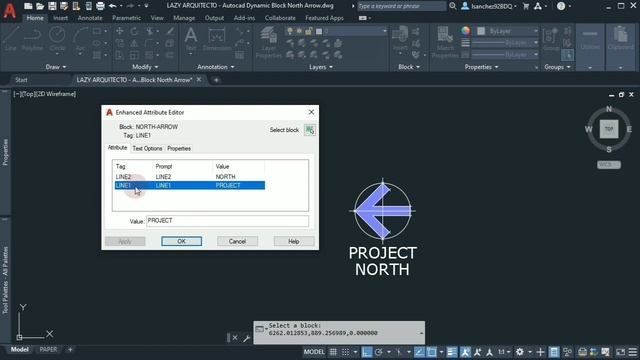The image size is (640, 360).
Task: Click the Open file icon in the quick access toolbar
Action: click(x=40, y=6)
